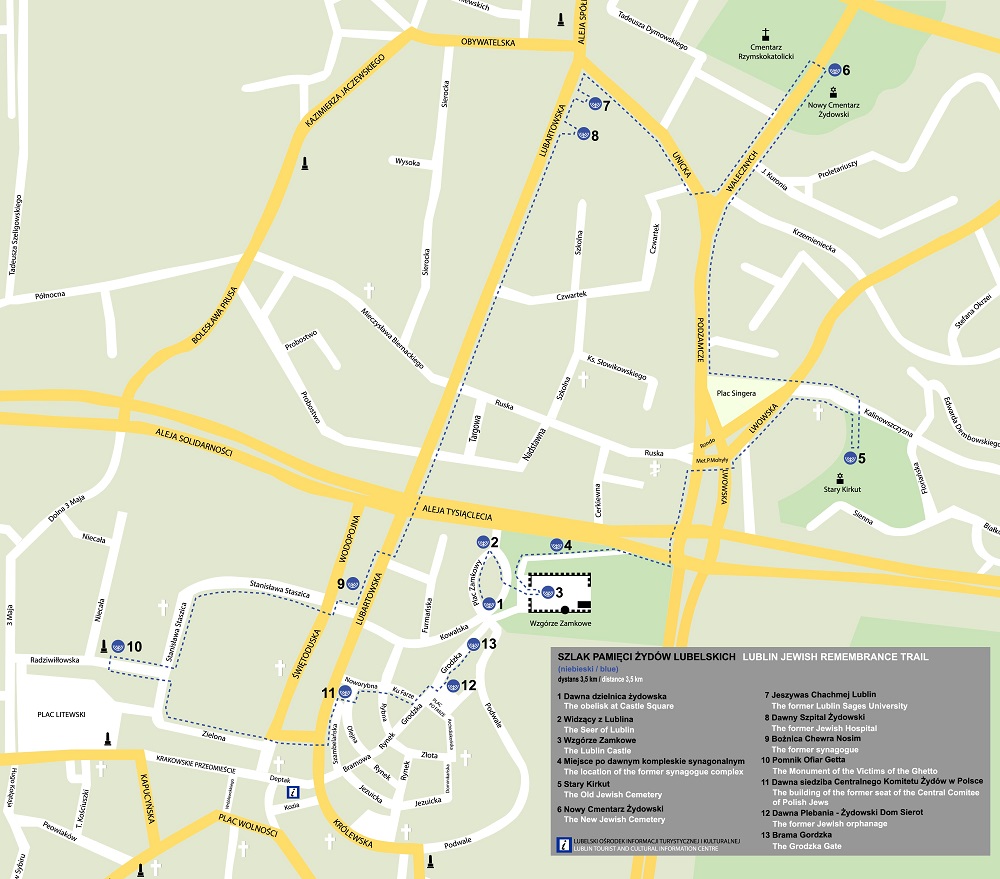This screenshot has height=879, width=1000.
Task: Click the tombstone icon above Nowy Cmentarz Żydowski
Action: click(833, 92)
